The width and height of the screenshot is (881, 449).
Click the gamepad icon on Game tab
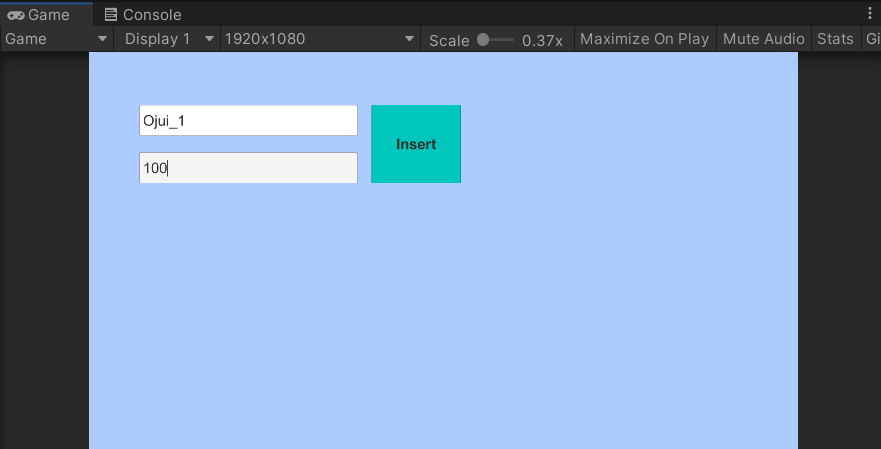(15, 15)
